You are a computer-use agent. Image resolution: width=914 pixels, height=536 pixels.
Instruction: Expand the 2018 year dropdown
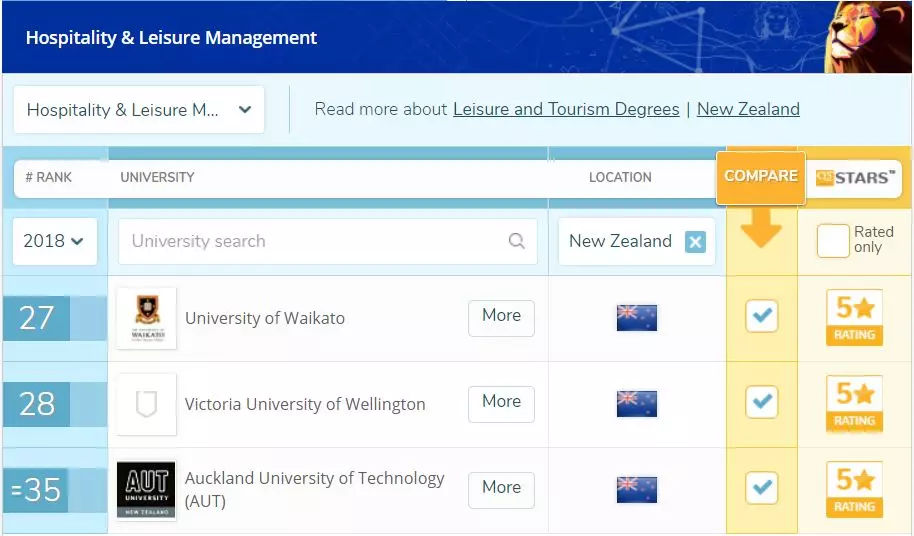click(x=54, y=241)
